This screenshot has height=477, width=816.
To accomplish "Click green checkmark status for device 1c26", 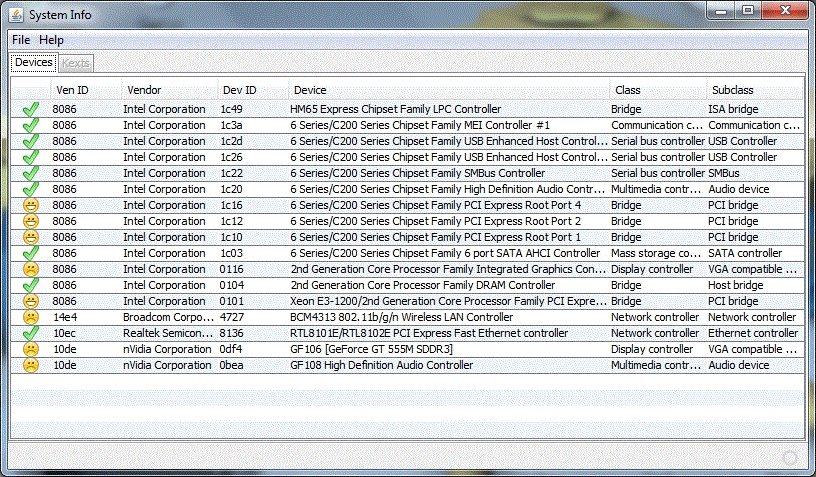I will [31, 157].
